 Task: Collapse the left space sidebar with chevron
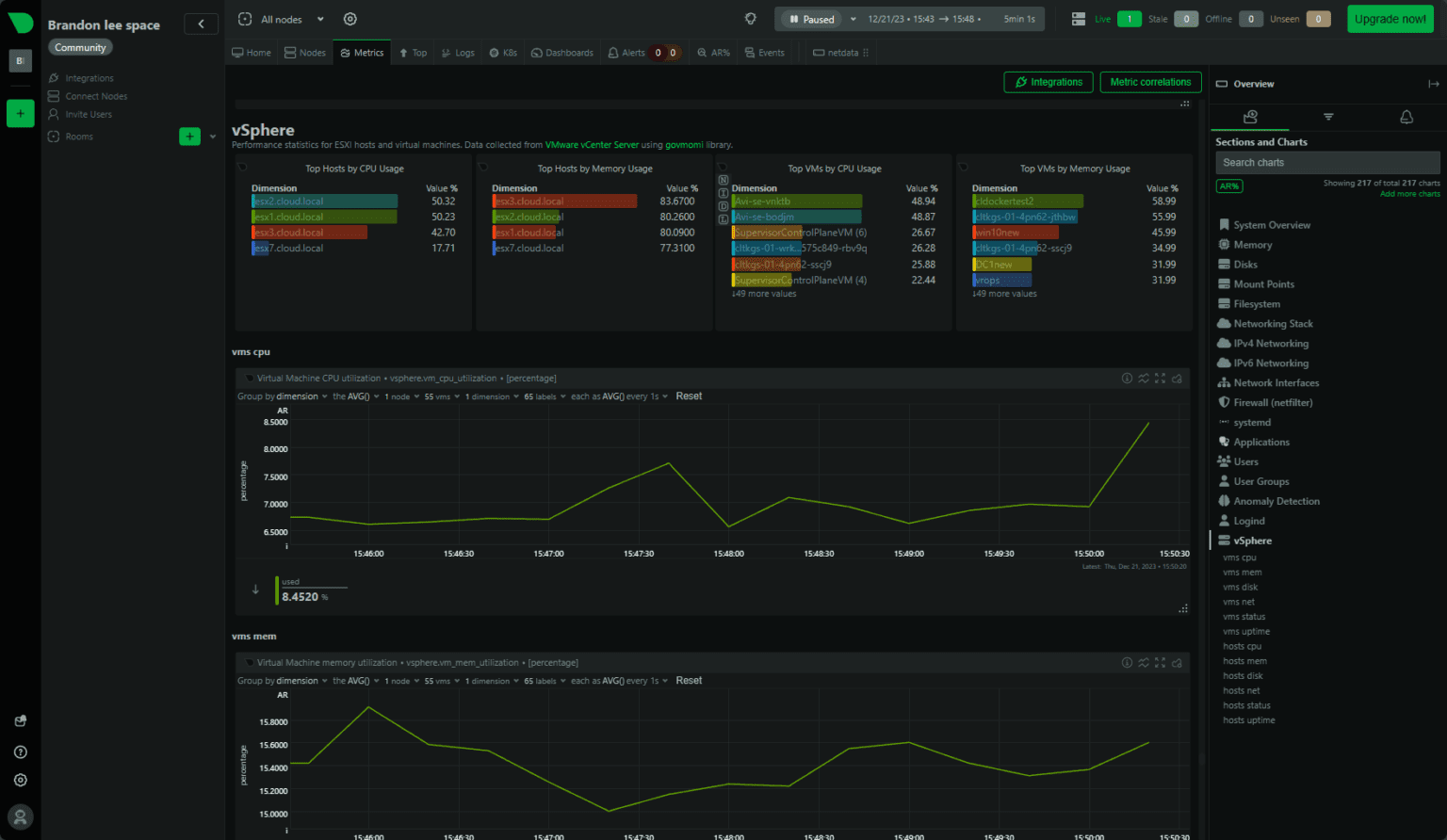tap(201, 24)
